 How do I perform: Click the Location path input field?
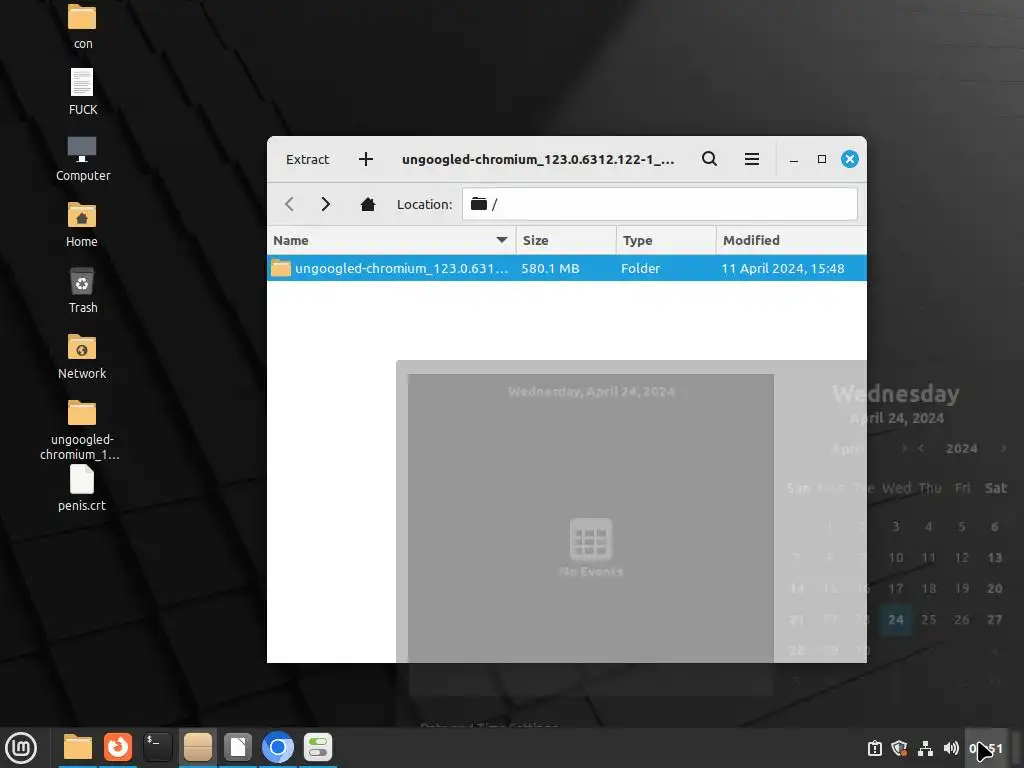[660, 204]
